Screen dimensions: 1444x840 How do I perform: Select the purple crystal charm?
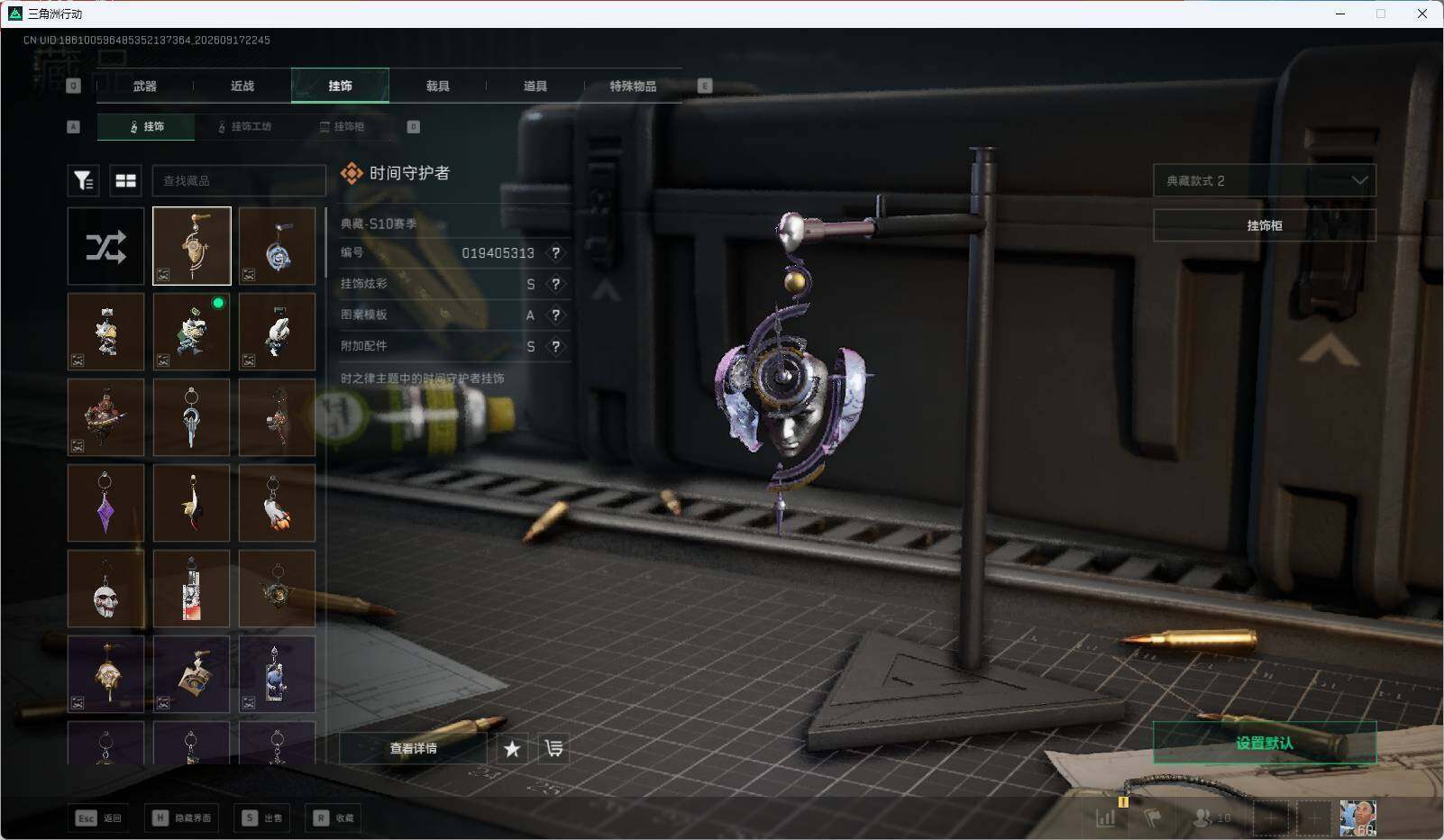pyautogui.click(x=105, y=503)
